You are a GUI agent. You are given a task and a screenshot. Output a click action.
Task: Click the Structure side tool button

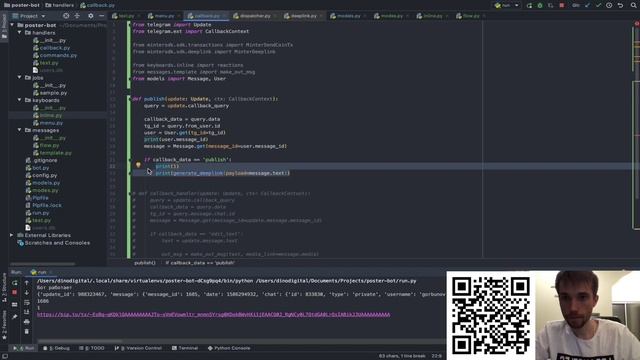pos(4,287)
